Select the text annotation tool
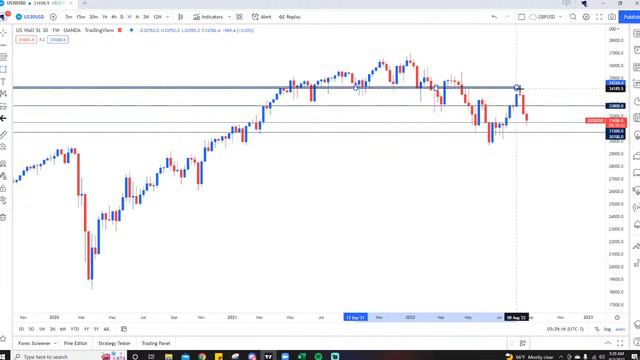 click(x=3, y=82)
